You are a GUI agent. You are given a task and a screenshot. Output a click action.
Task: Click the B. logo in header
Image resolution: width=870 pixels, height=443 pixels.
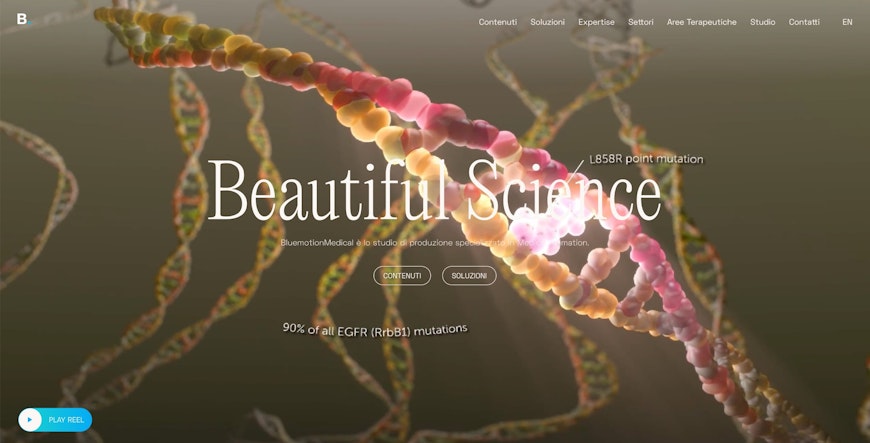tap(24, 19)
